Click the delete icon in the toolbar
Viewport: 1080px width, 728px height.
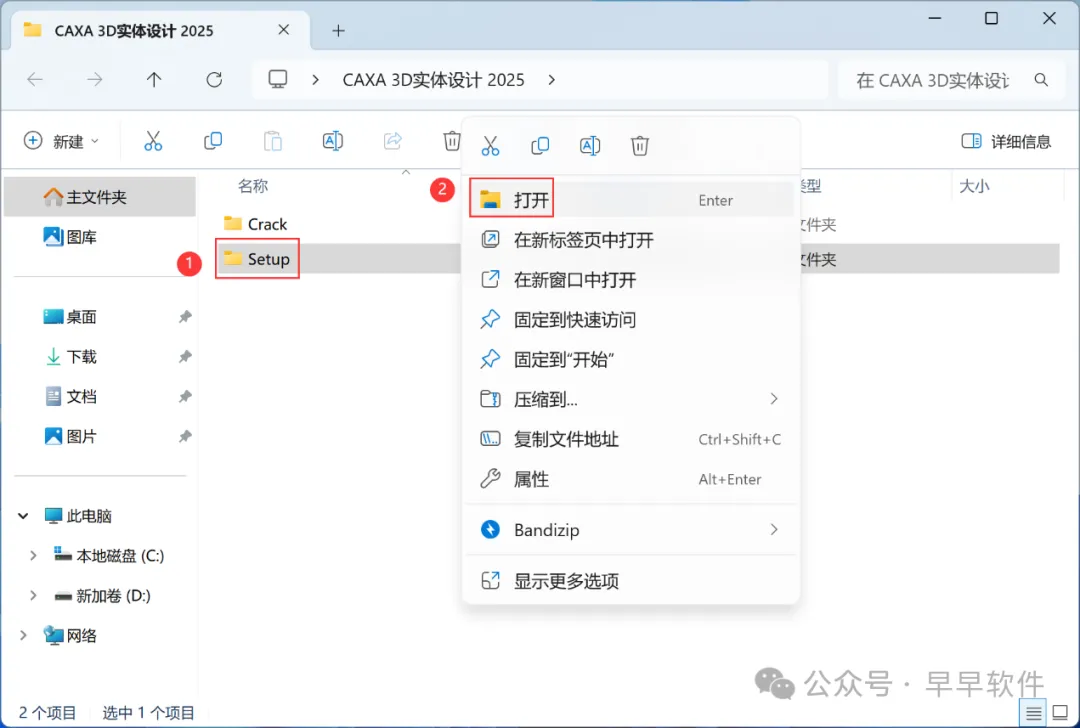(x=451, y=141)
